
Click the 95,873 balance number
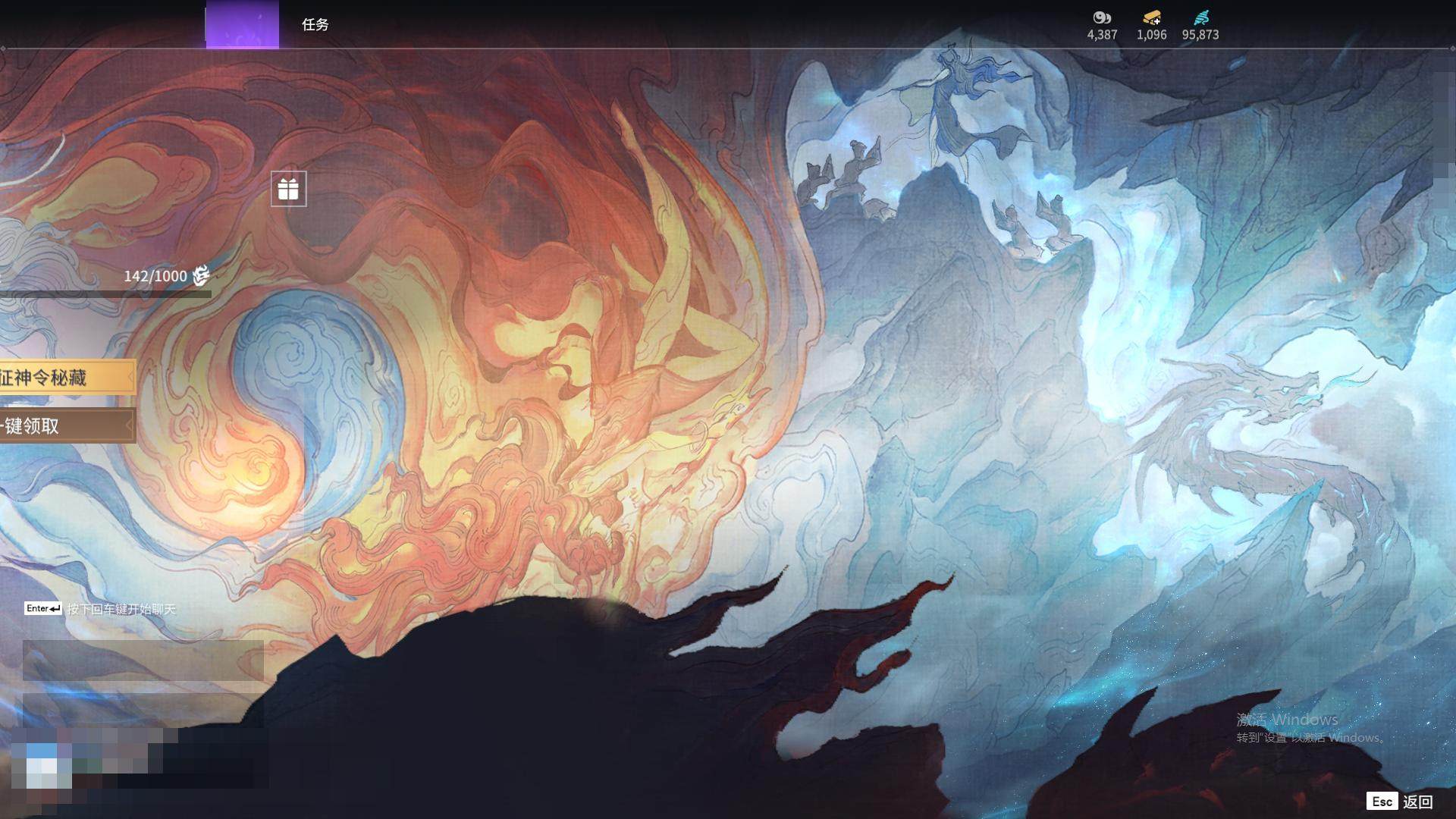pos(1200,35)
